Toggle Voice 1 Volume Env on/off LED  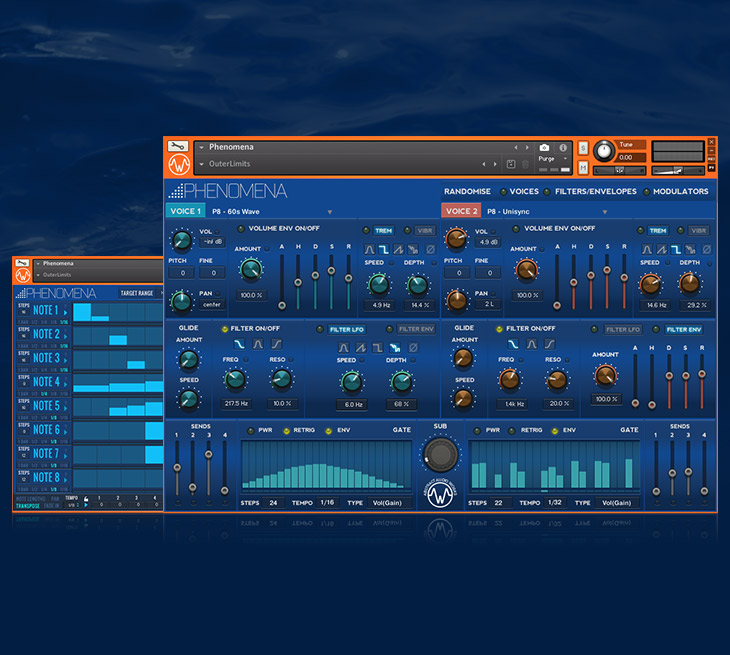241,229
